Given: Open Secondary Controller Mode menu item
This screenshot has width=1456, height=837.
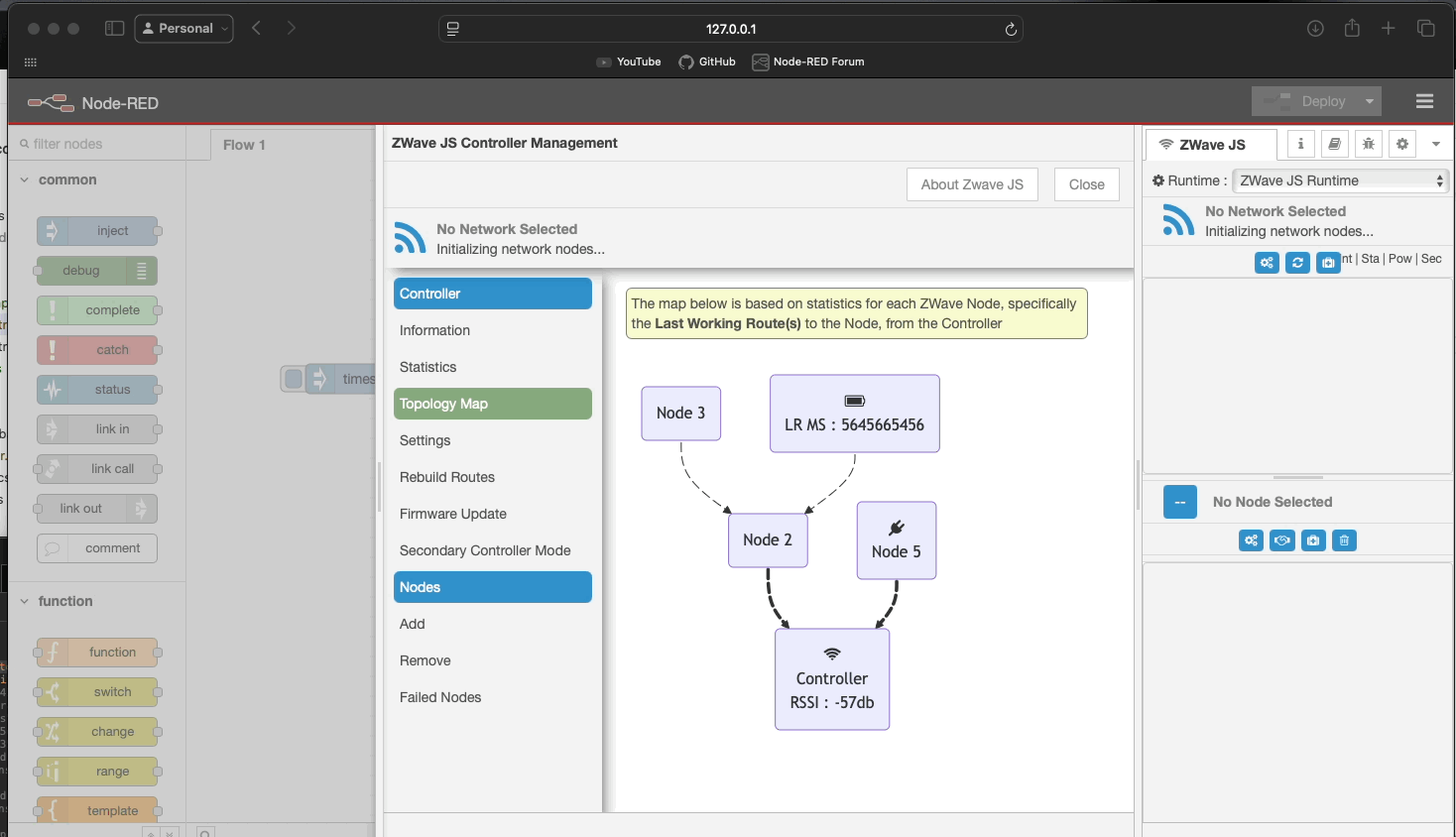Looking at the screenshot, I should (x=493, y=550).
